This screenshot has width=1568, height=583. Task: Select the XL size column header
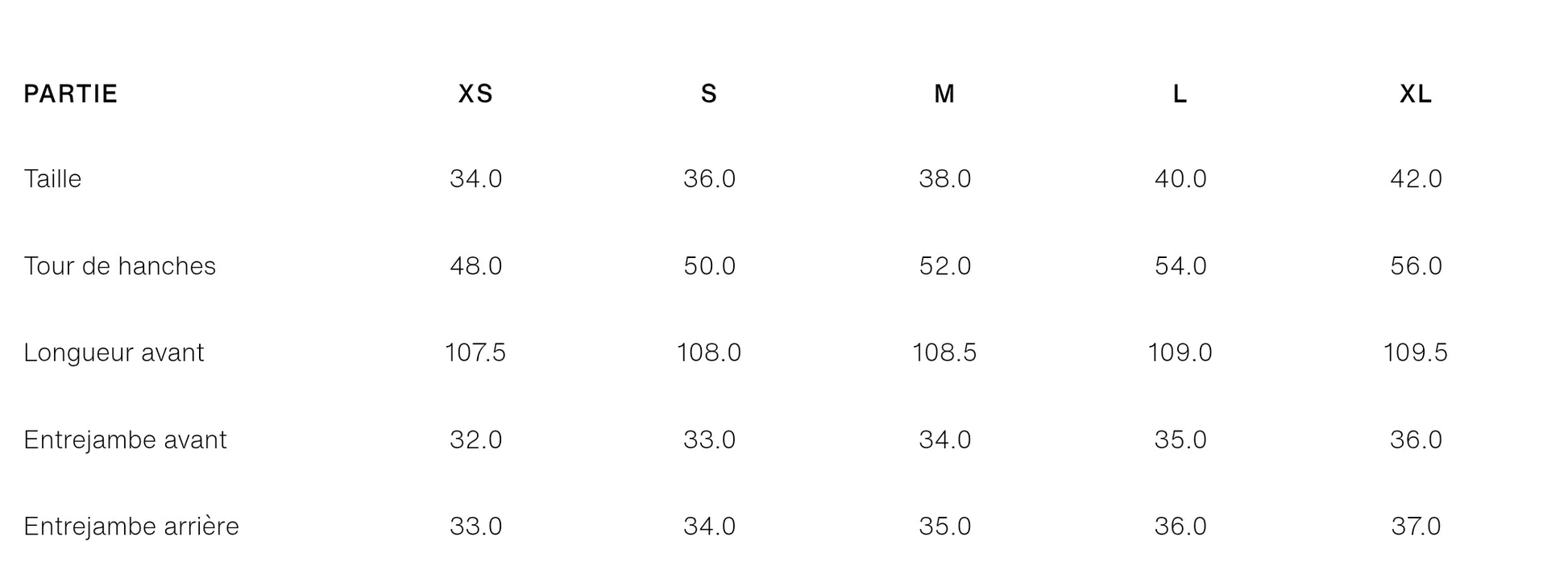tap(1416, 94)
